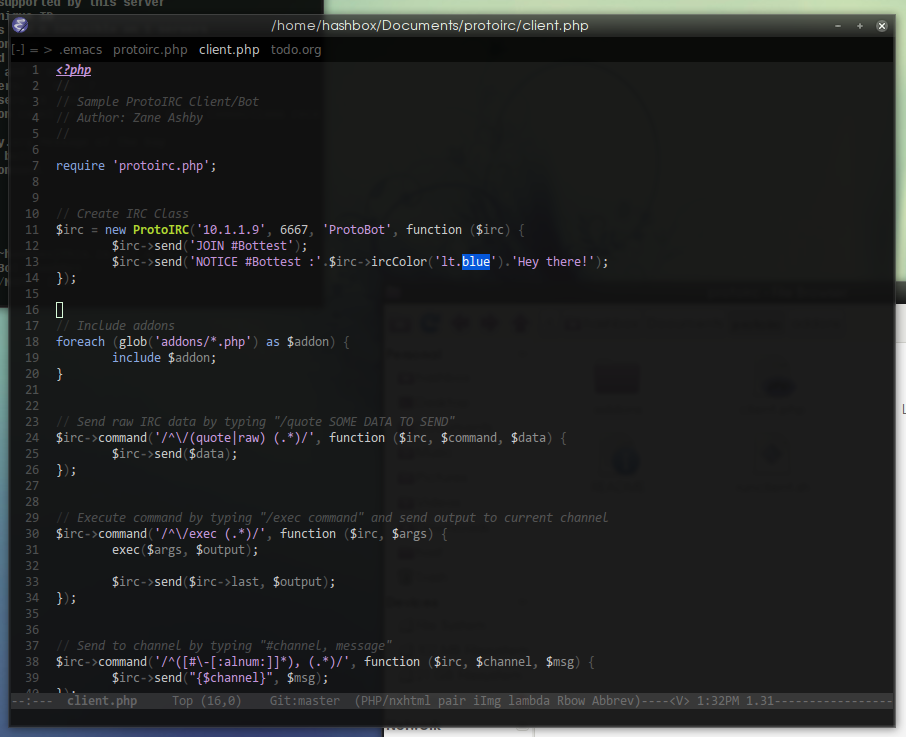
Task: Click 'include $addon;' on line 19
Action: click(x=164, y=358)
